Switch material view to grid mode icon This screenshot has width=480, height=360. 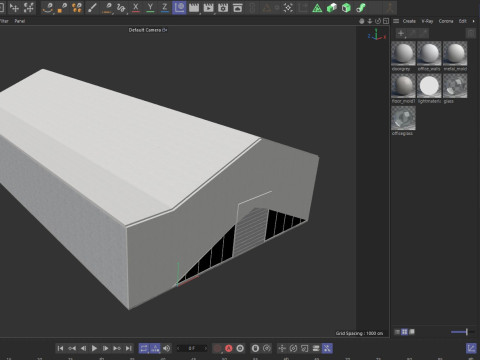(404, 332)
